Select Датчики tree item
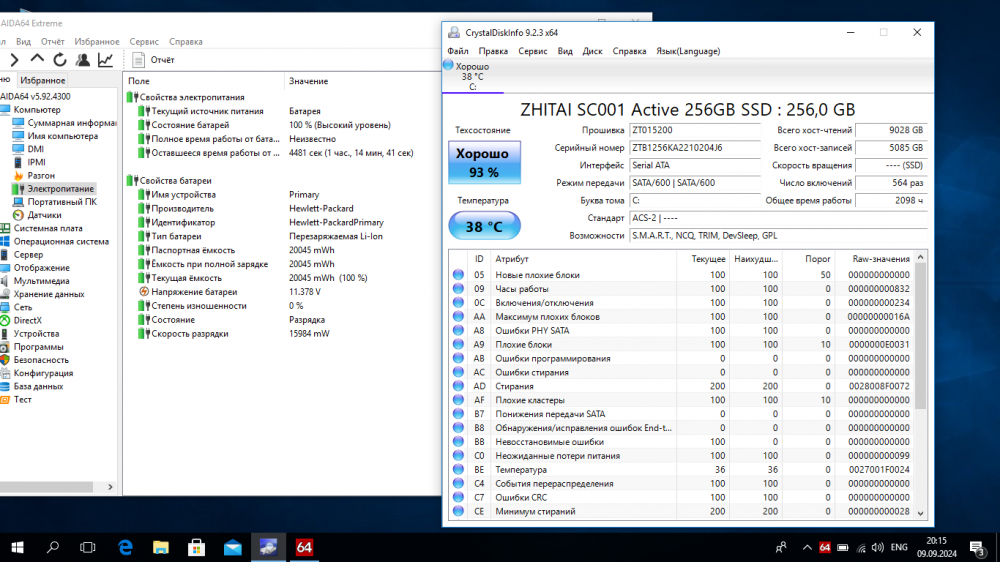The height and width of the screenshot is (562, 1000). click(x=44, y=215)
